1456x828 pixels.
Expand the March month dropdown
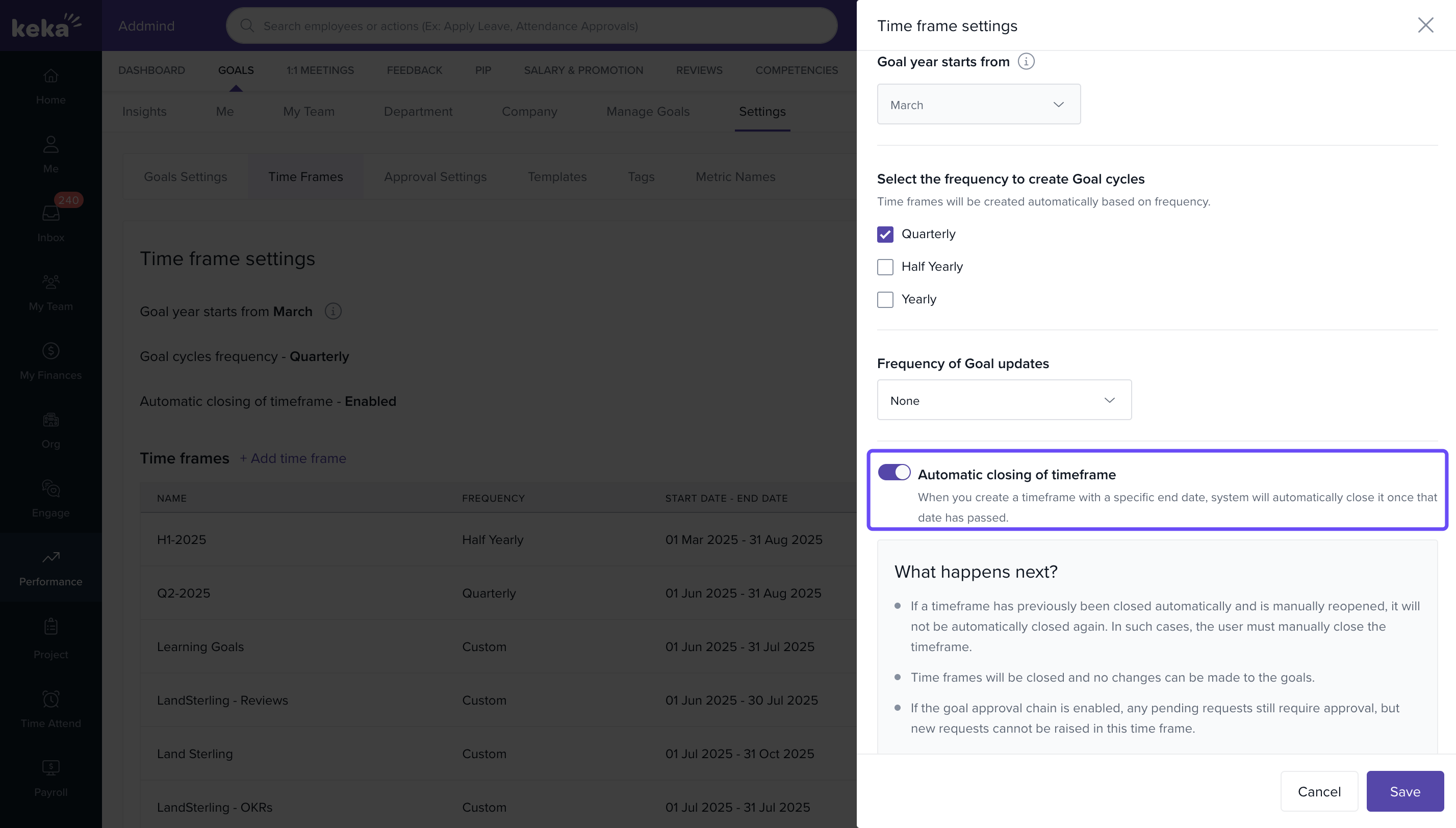(x=978, y=105)
